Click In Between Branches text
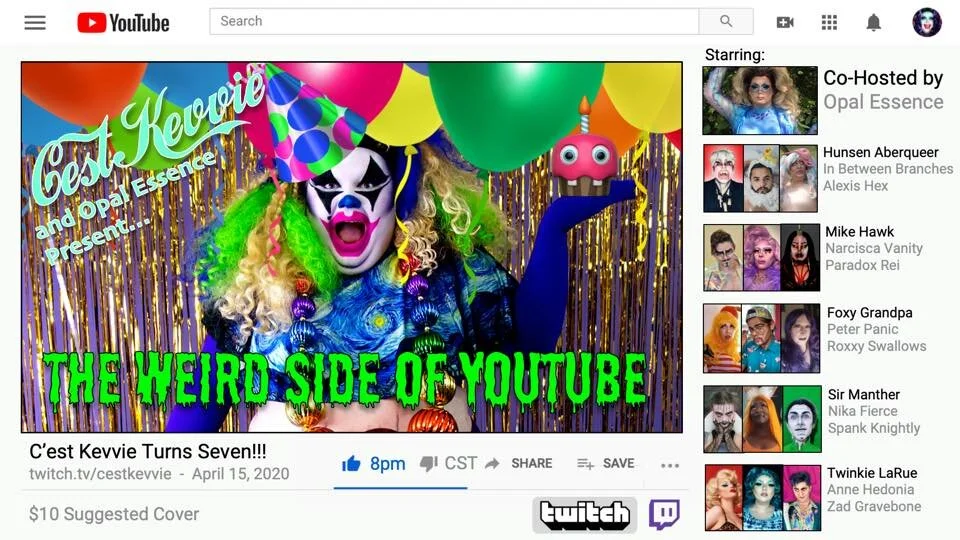This screenshot has height=540, width=960. [x=888, y=169]
